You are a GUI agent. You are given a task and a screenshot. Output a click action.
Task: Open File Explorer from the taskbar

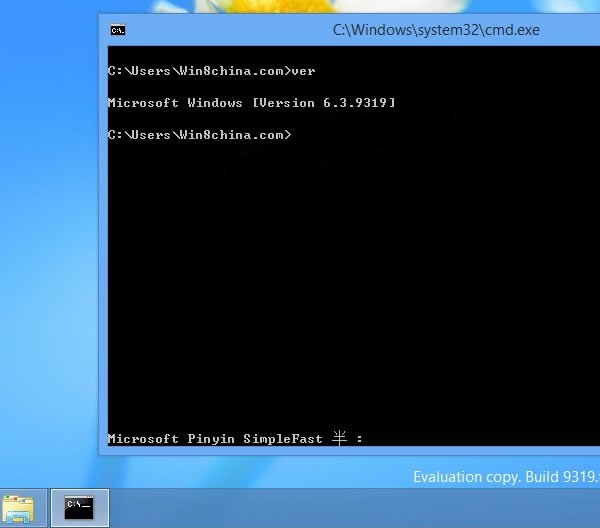pyautogui.click(x=17, y=508)
